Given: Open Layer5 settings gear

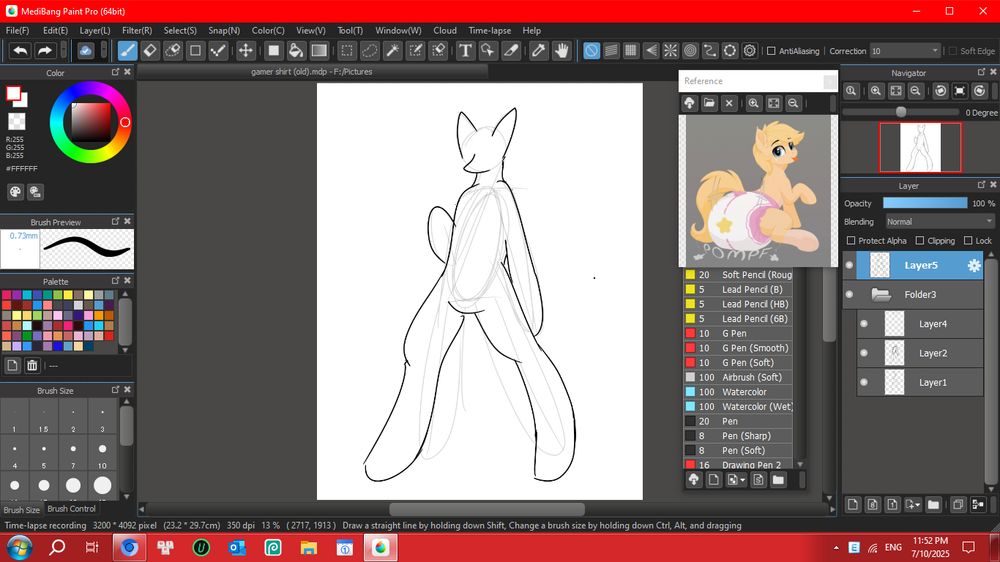Looking at the screenshot, I should tap(974, 265).
